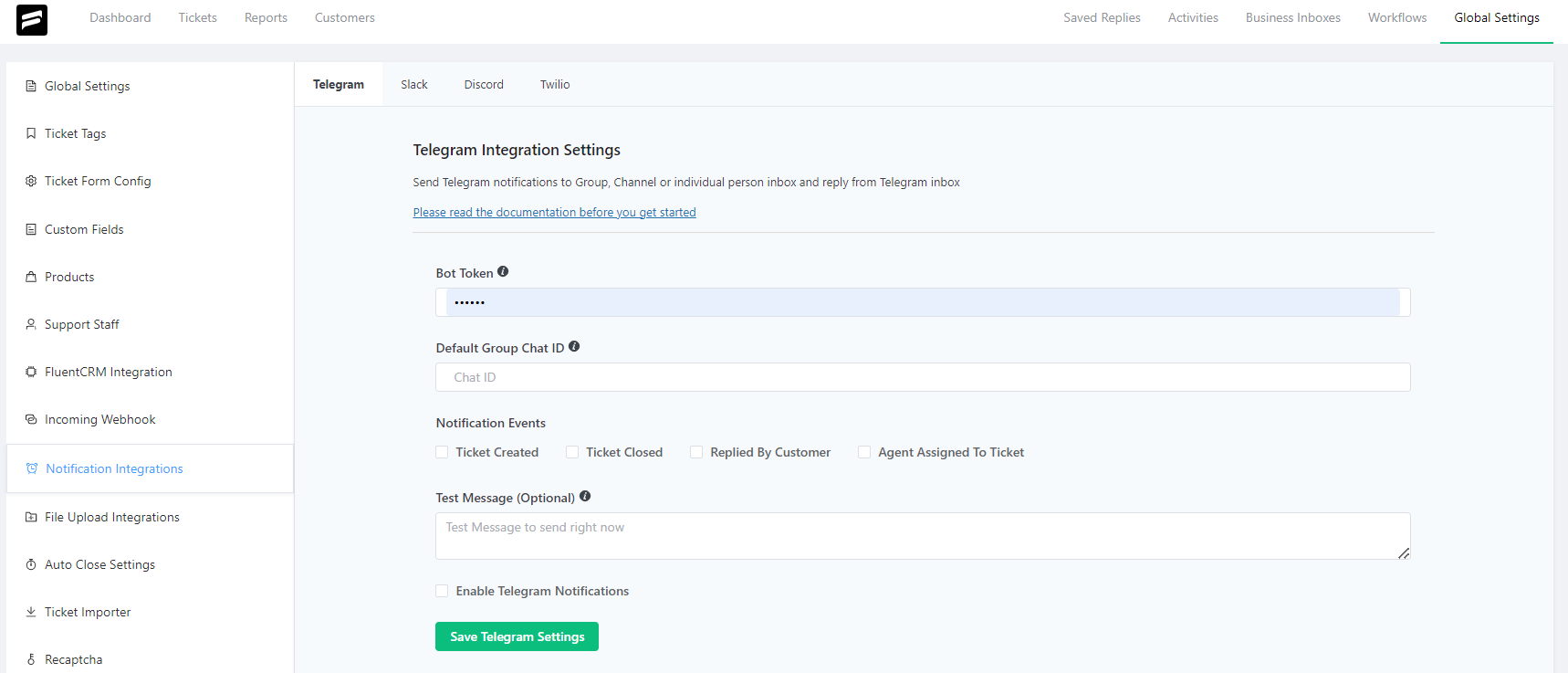Viewport: 1568px width, 673px height.
Task: Enable Telegram Notifications checkbox
Action: pos(442,591)
